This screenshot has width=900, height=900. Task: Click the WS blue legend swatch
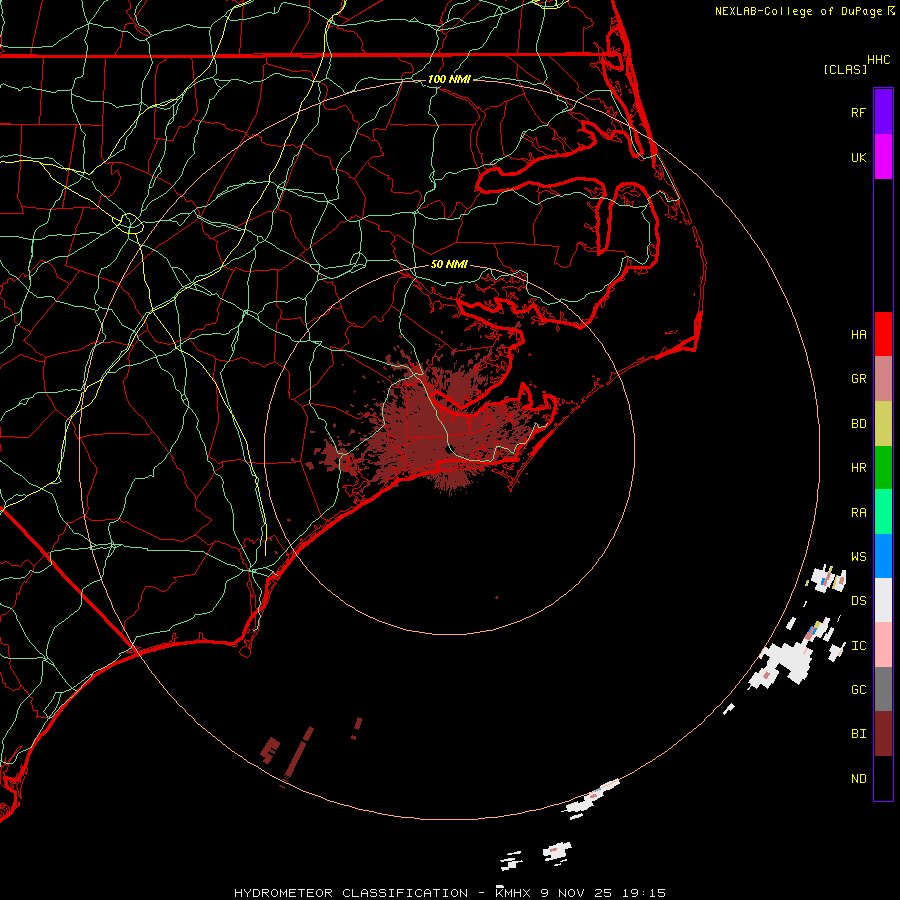[x=883, y=556]
